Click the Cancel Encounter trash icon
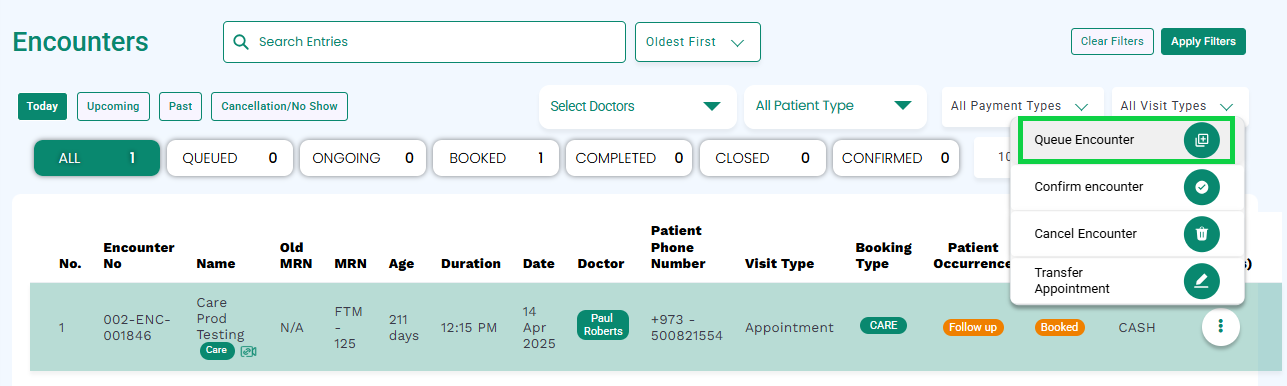The height and width of the screenshot is (386, 1287). point(1202,234)
